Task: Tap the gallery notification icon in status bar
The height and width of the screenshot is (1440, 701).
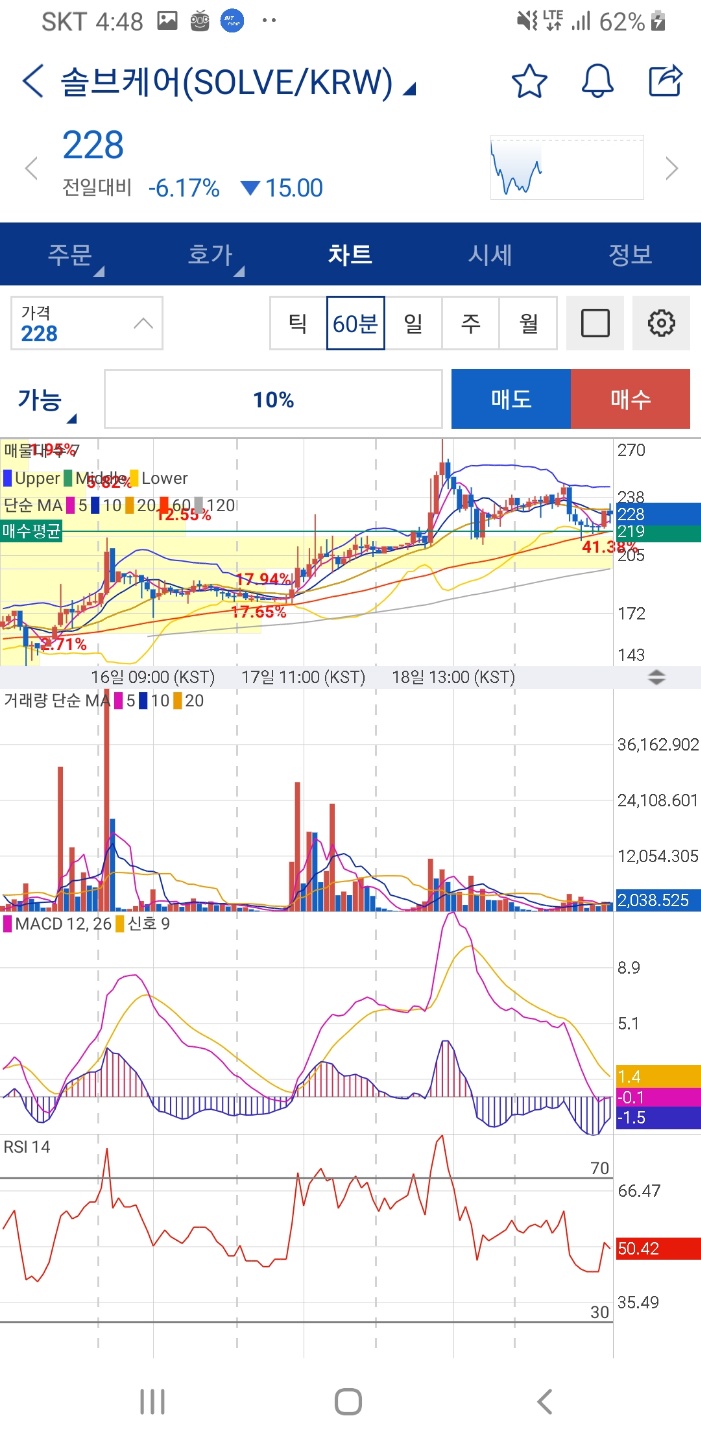Action: [x=168, y=21]
